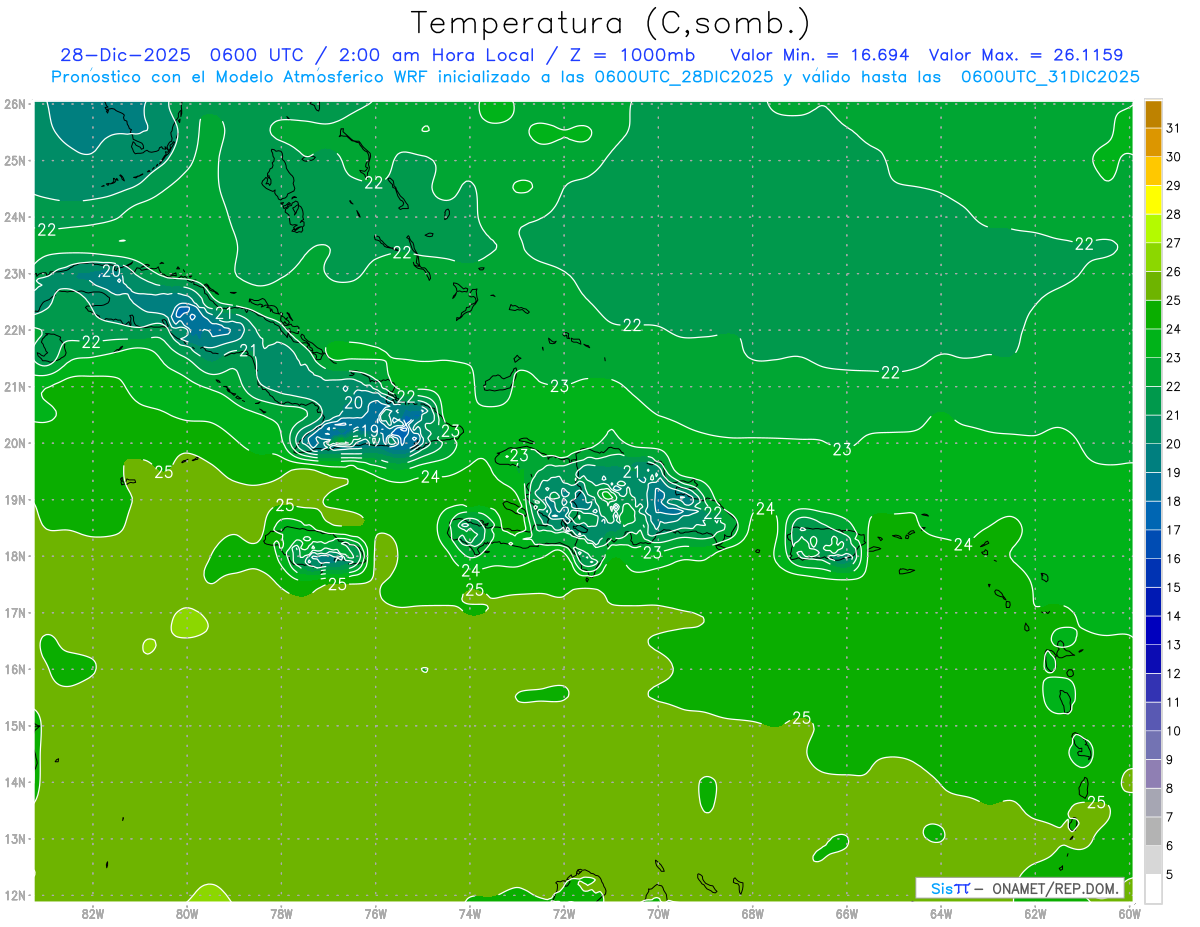Click the legend value '14'

coord(1173,616)
